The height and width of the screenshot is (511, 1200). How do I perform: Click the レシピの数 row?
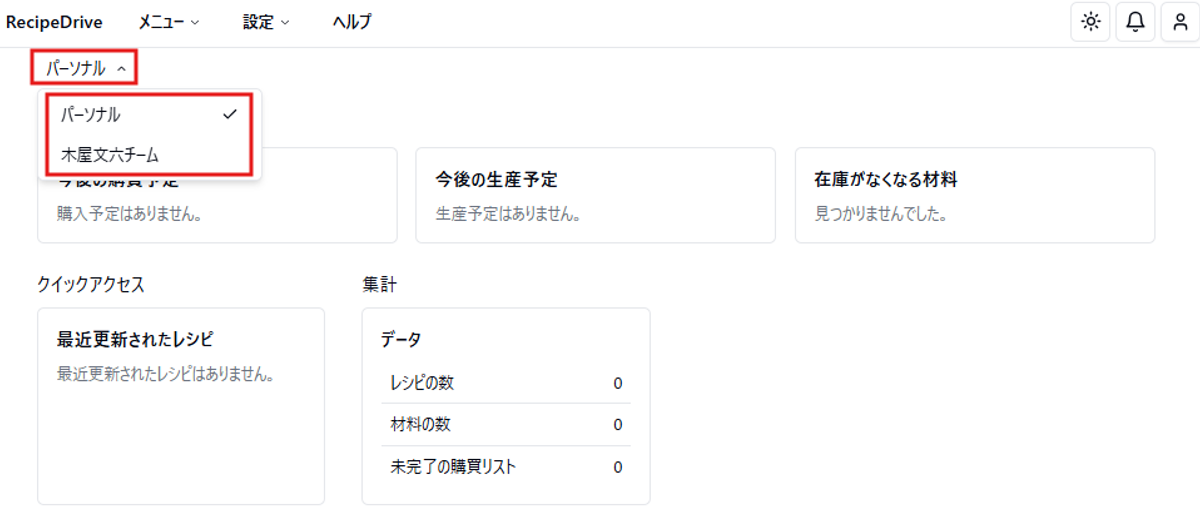pos(506,383)
